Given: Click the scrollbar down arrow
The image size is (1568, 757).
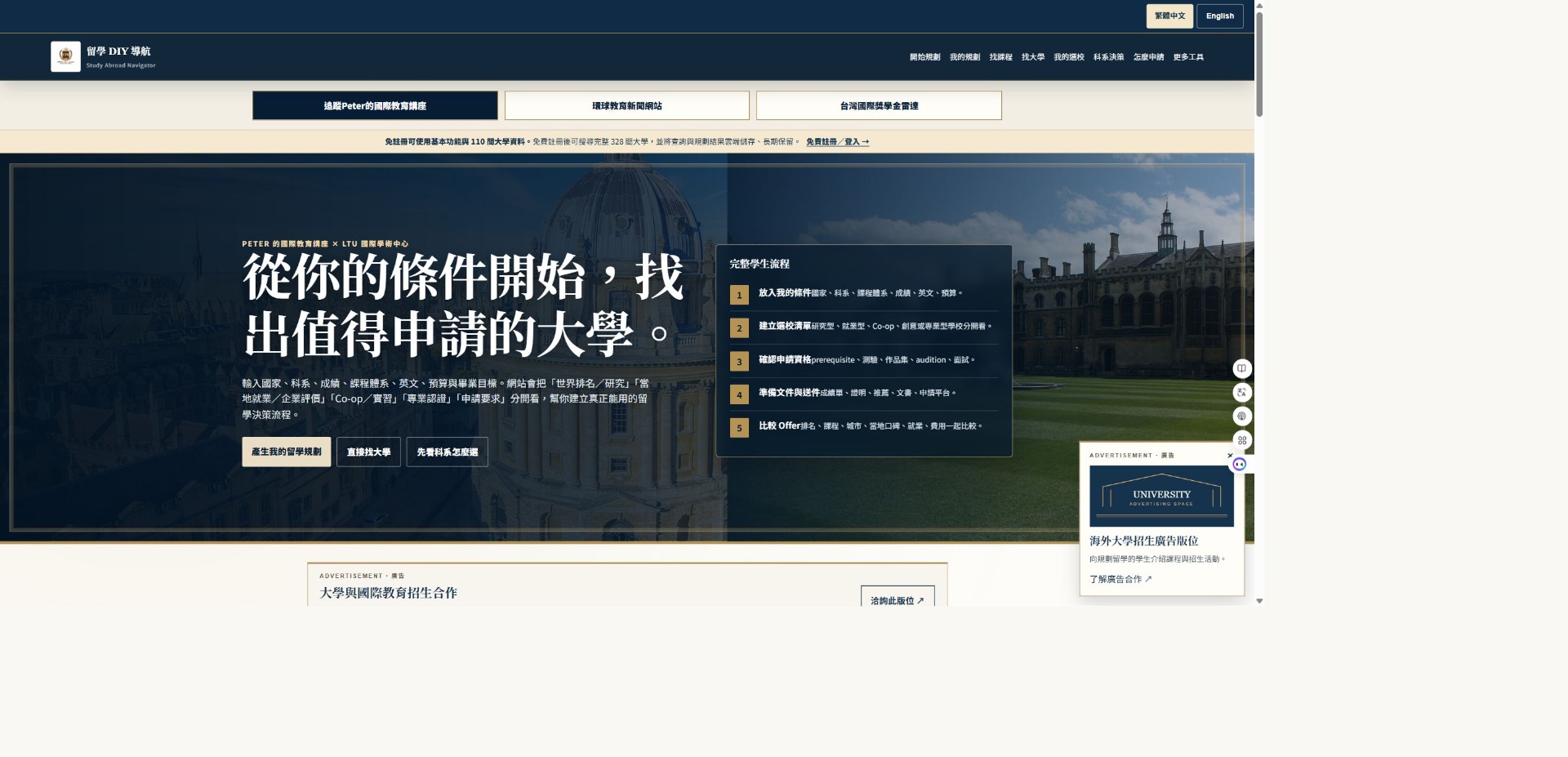Looking at the screenshot, I should click(x=1259, y=601).
